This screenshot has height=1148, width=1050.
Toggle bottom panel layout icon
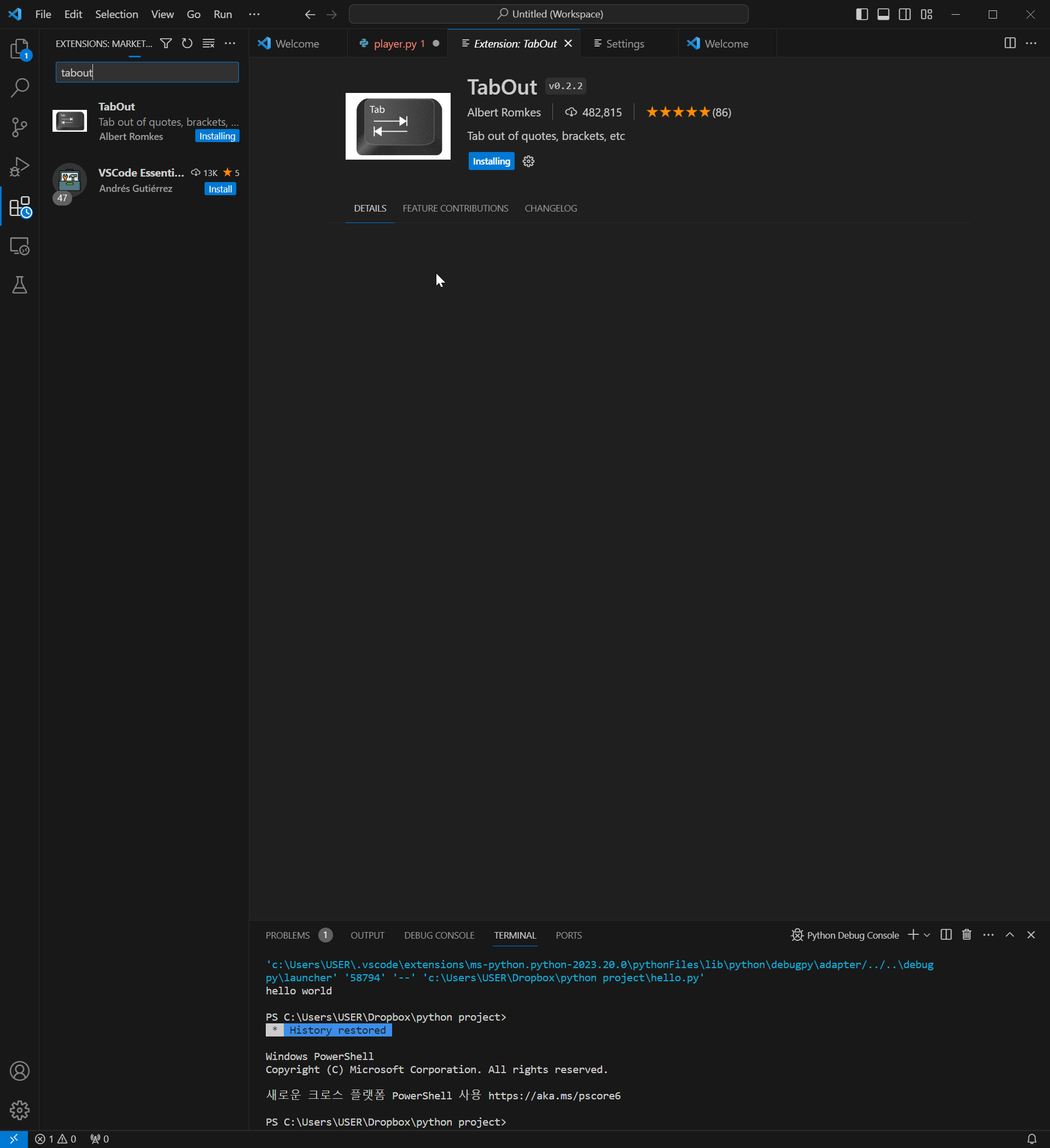883,14
